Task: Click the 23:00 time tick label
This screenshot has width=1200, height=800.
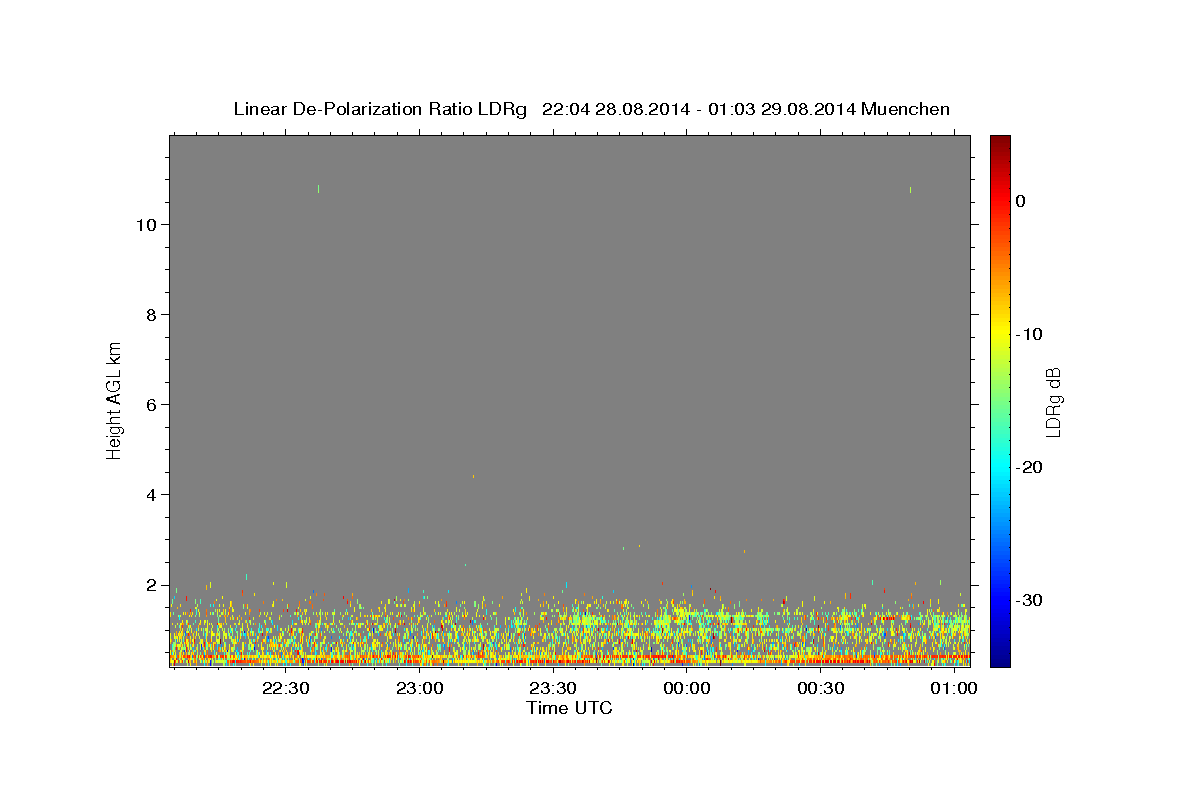Action: tap(419, 688)
